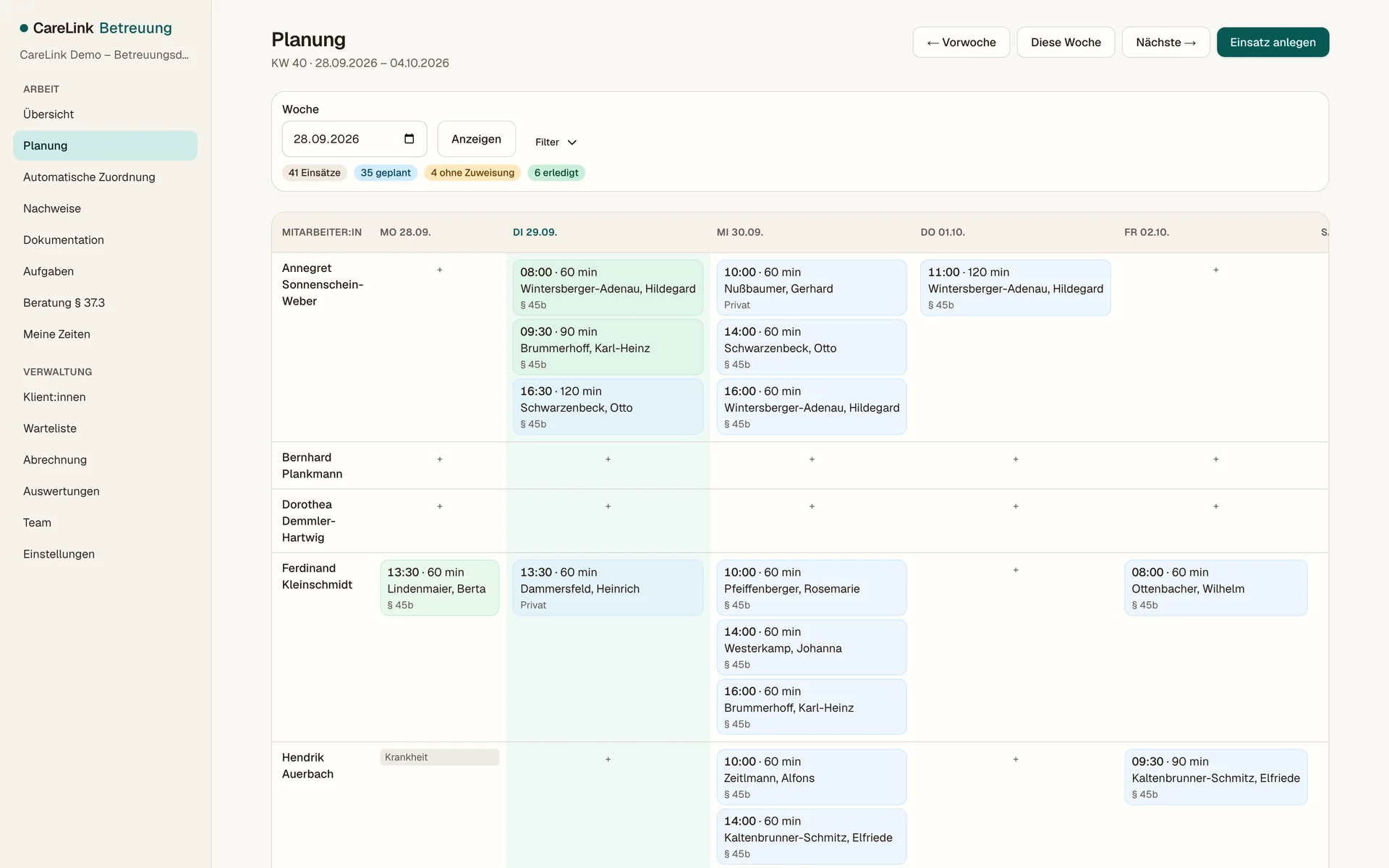The image size is (1389, 868).
Task: Open Übersicht in the sidebar
Action: click(x=105, y=114)
